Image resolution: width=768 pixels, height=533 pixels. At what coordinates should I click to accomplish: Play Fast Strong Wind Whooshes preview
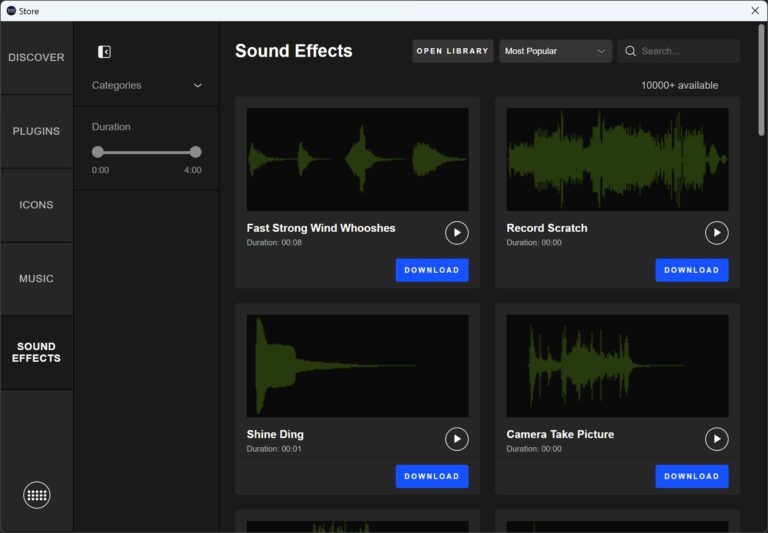(456, 233)
